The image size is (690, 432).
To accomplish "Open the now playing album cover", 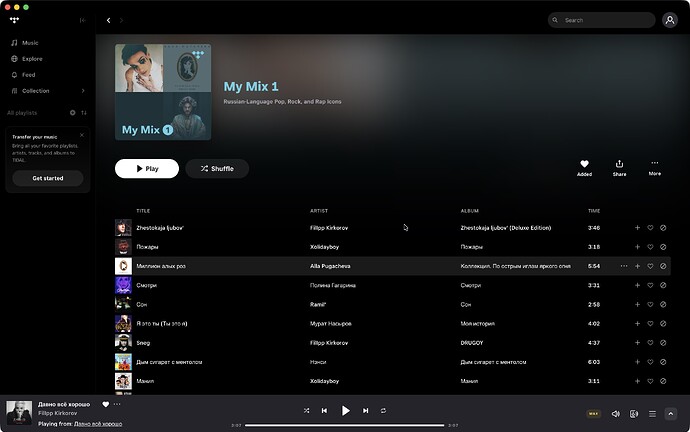I will point(19,413).
